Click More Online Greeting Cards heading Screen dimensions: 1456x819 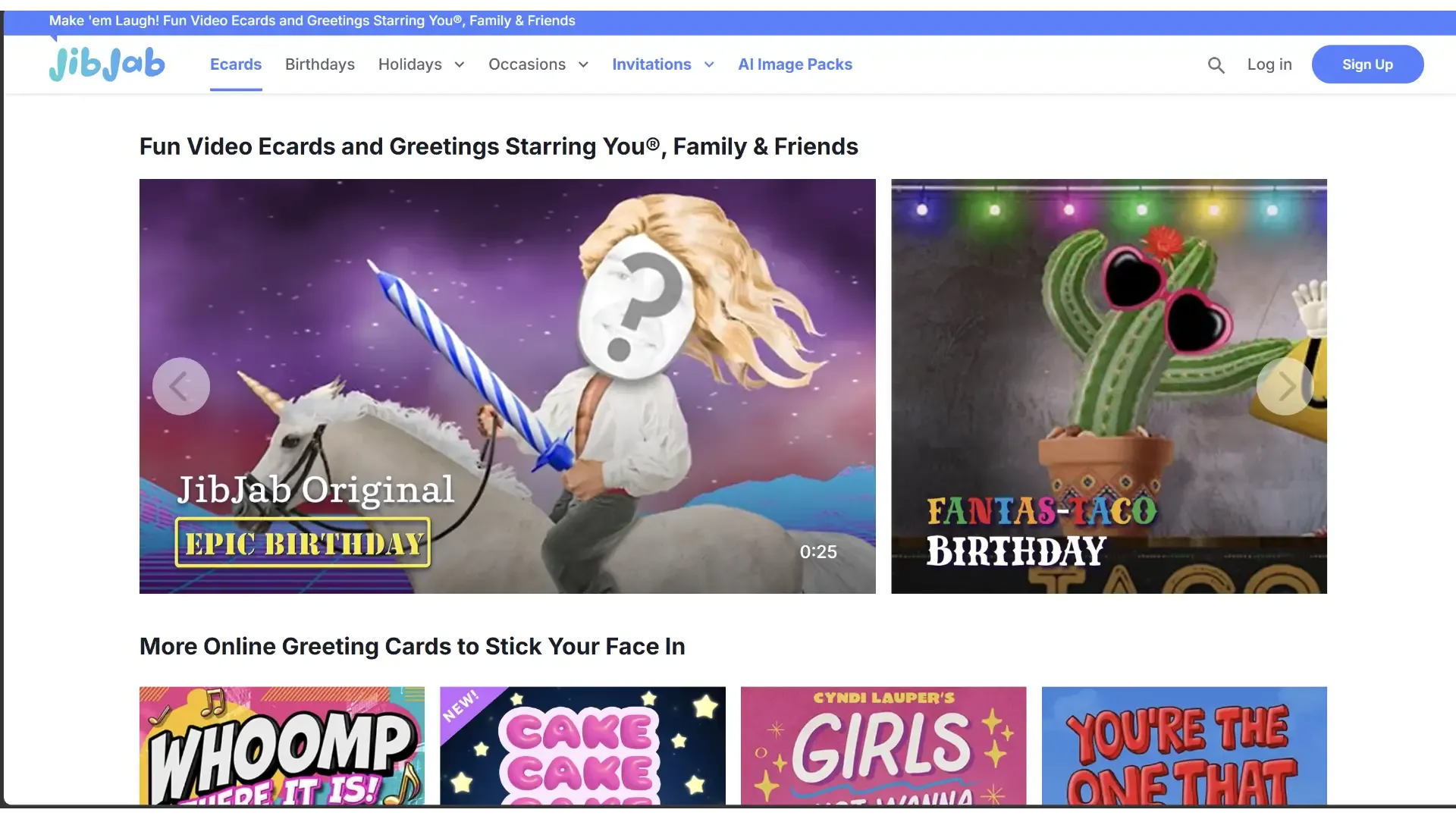tap(413, 646)
